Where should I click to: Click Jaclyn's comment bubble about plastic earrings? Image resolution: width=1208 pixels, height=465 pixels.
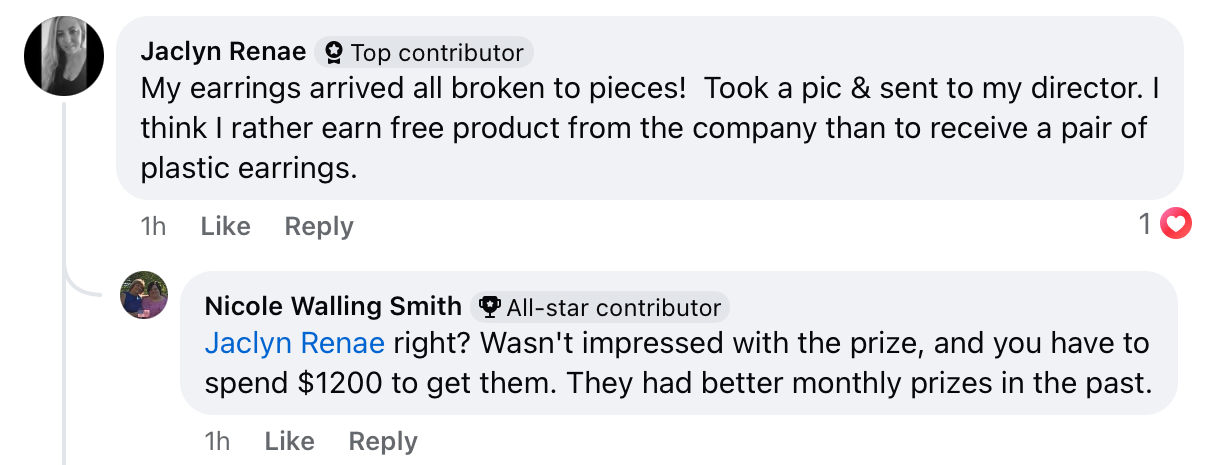click(650, 108)
